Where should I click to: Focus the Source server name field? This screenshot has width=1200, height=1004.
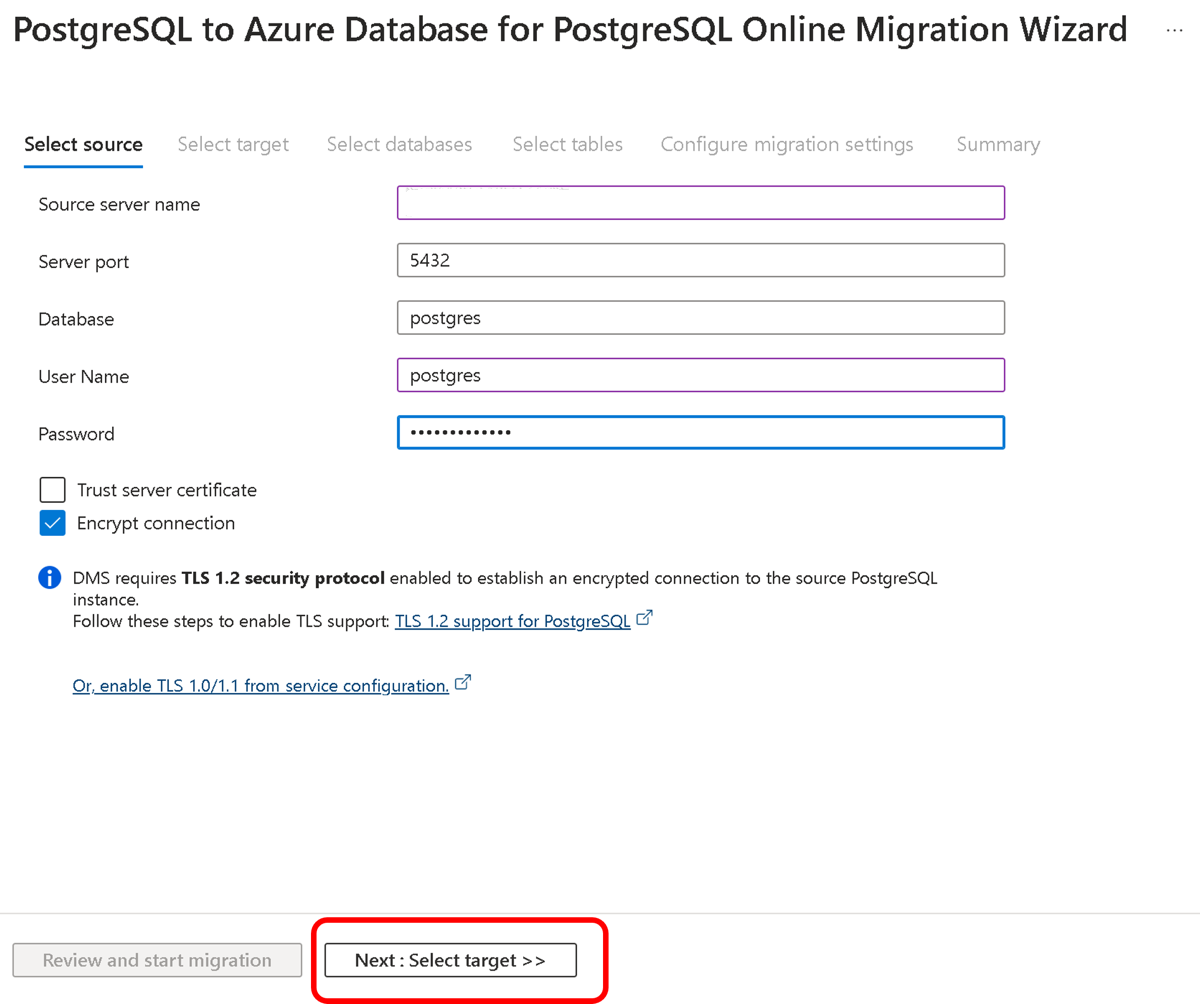click(701, 203)
